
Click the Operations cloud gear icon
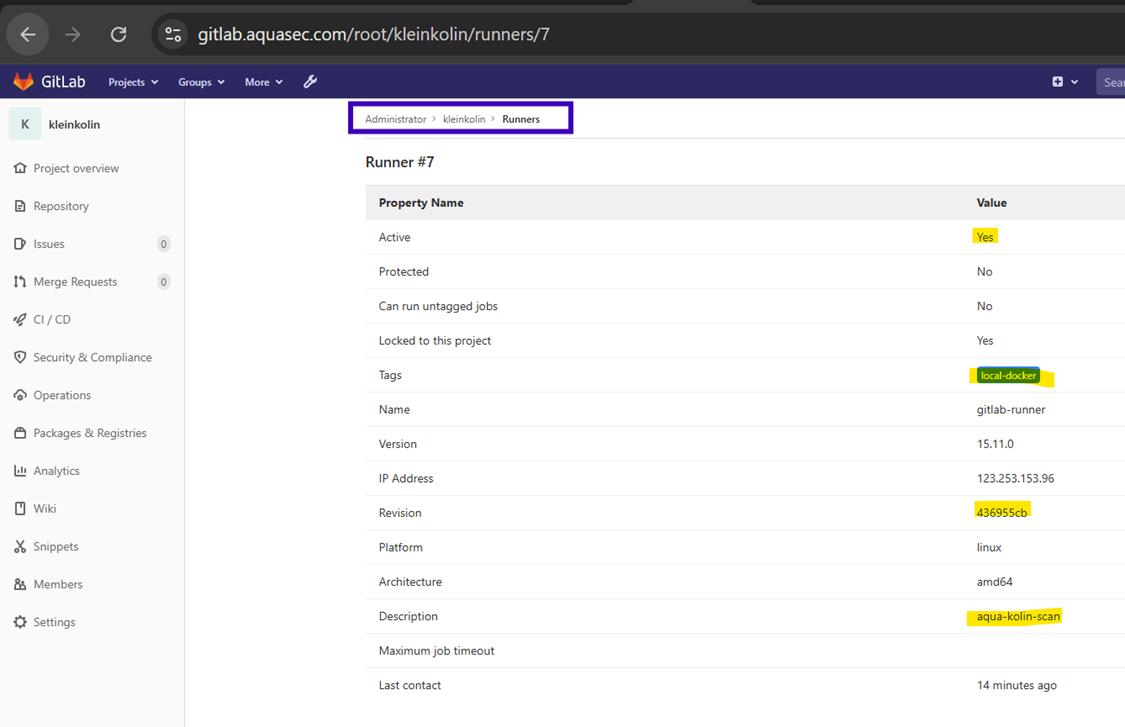[20, 395]
